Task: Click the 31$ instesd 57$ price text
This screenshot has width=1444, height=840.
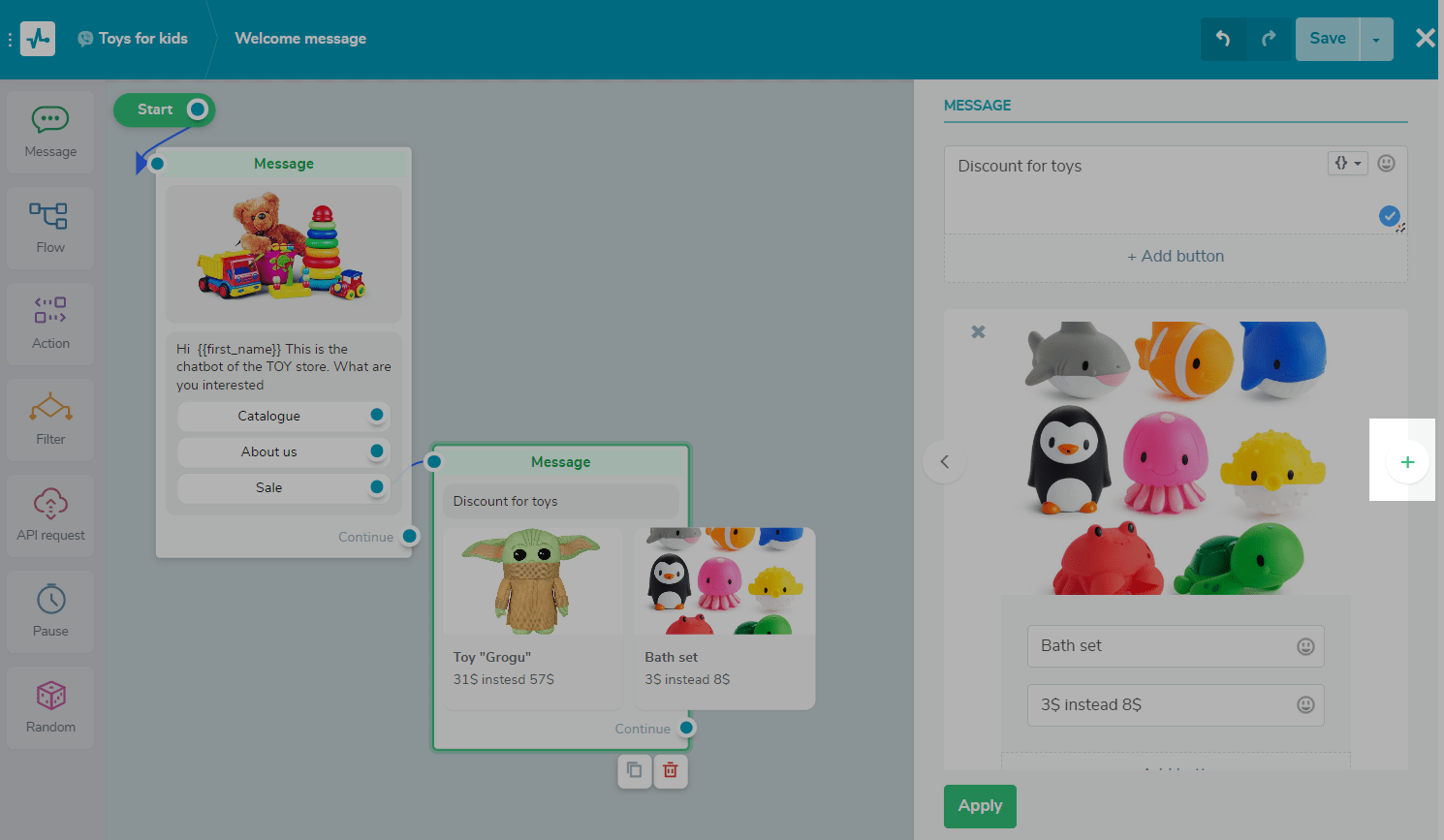Action: coord(504,679)
